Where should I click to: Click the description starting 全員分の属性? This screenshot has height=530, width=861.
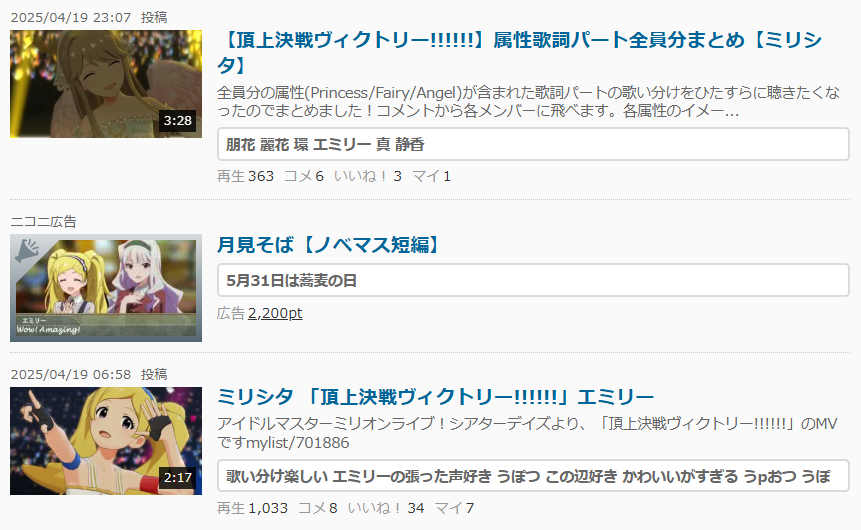pos(528,102)
